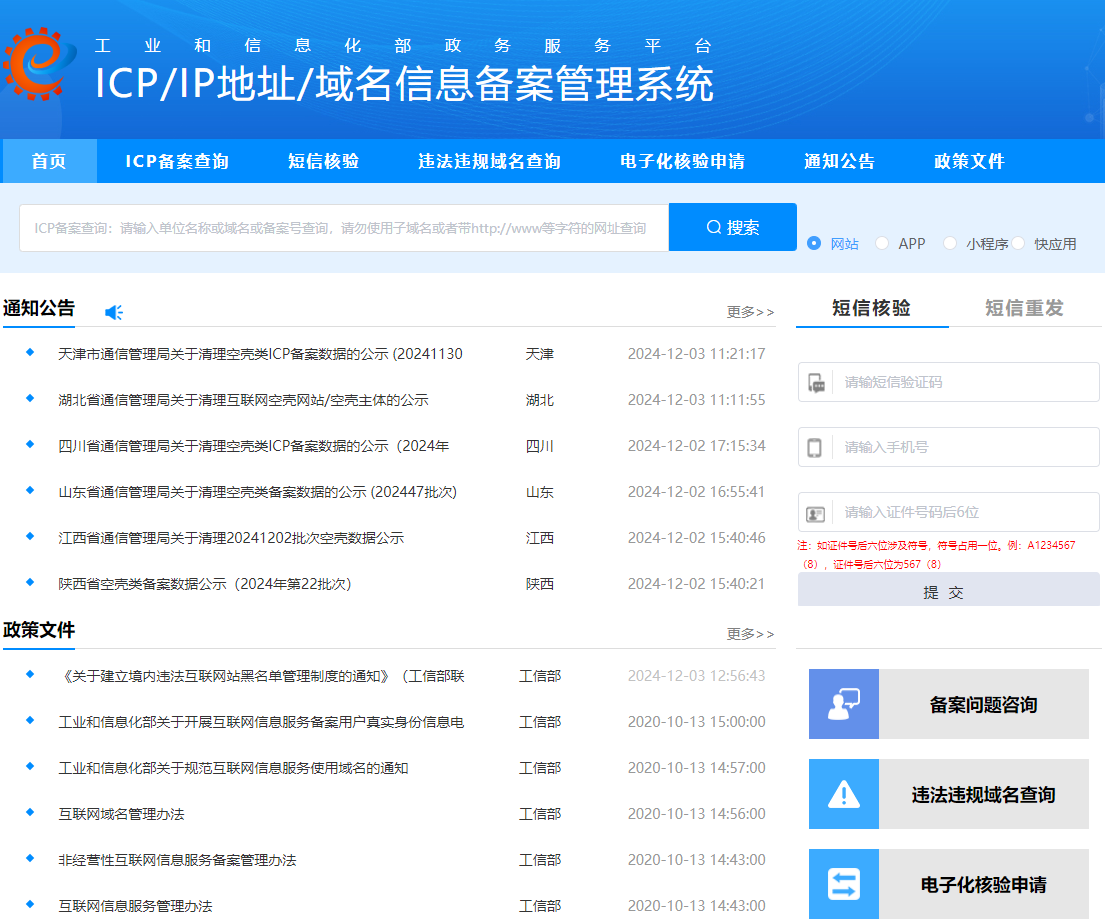Select the 快应用 radio option
Screen dimensions: 1105x924
point(1018,243)
